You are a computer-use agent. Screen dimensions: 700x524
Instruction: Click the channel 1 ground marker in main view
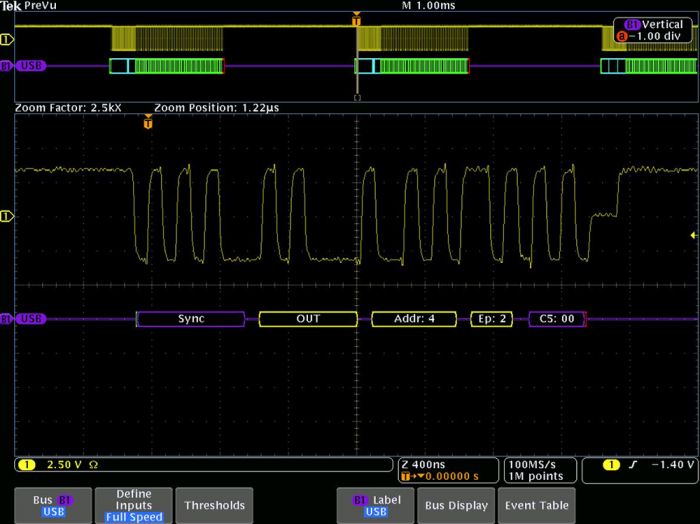pyautogui.click(x=7, y=216)
